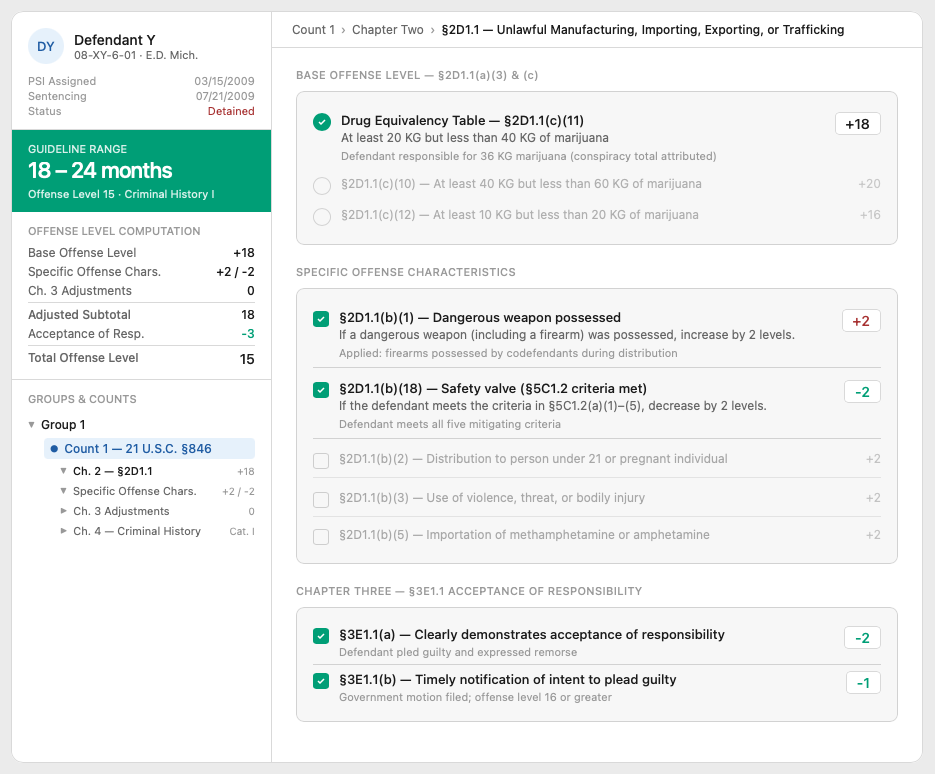Open the Count 1 breadcrumb
935x774 pixels.
[x=313, y=30]
